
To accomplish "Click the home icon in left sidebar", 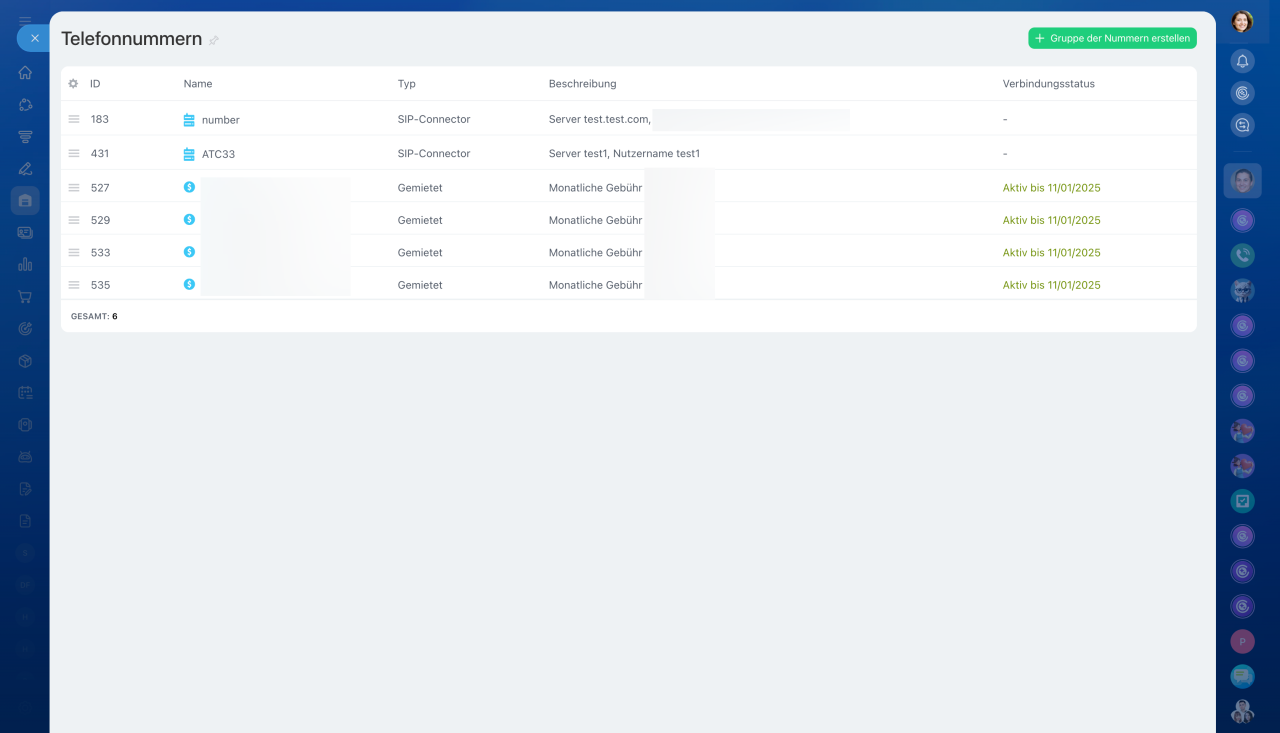I will pyautogui.click(x=25, y=73).
